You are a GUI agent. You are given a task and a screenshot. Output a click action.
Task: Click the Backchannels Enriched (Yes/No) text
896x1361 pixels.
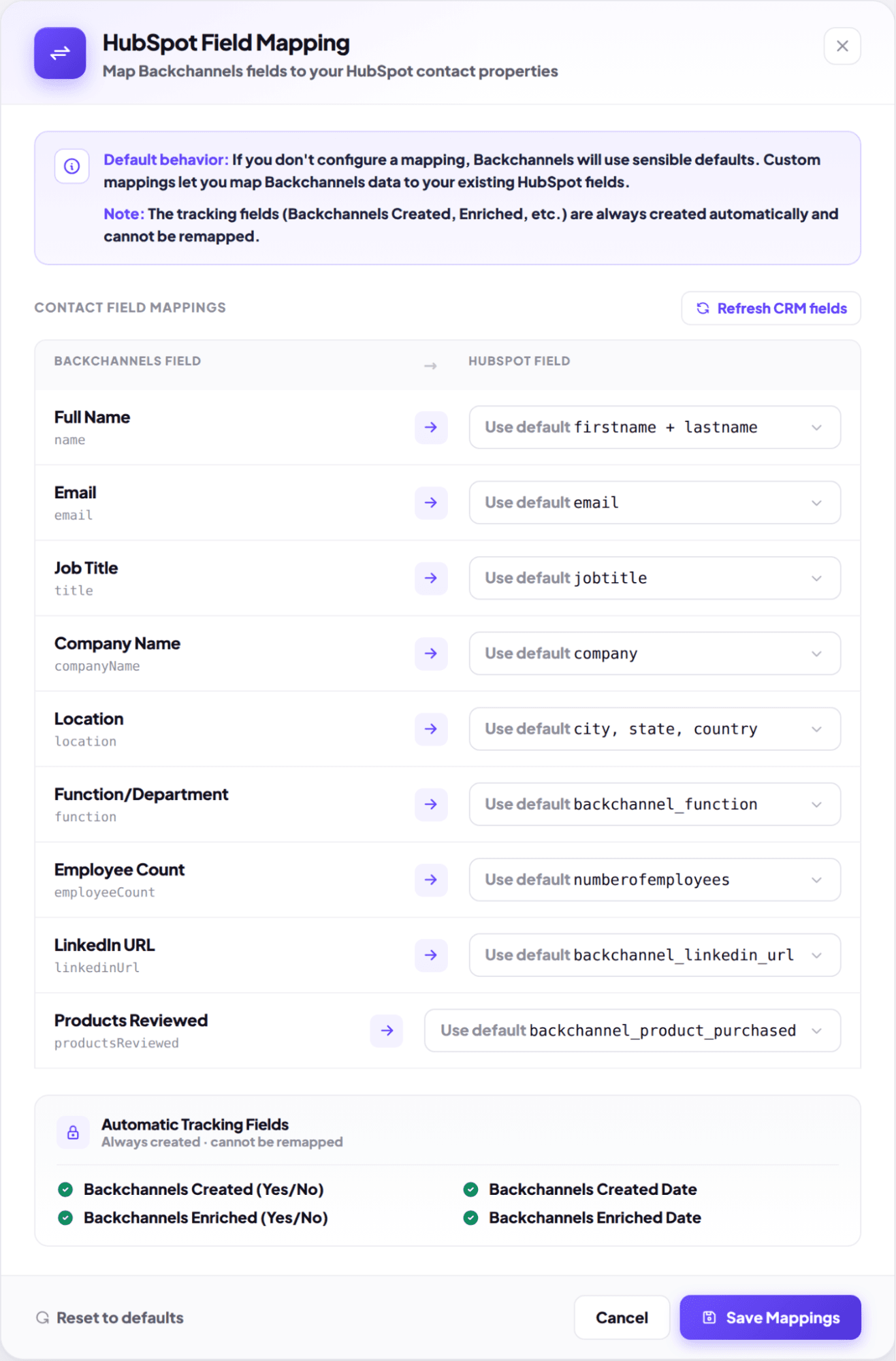pos(206,1218)
